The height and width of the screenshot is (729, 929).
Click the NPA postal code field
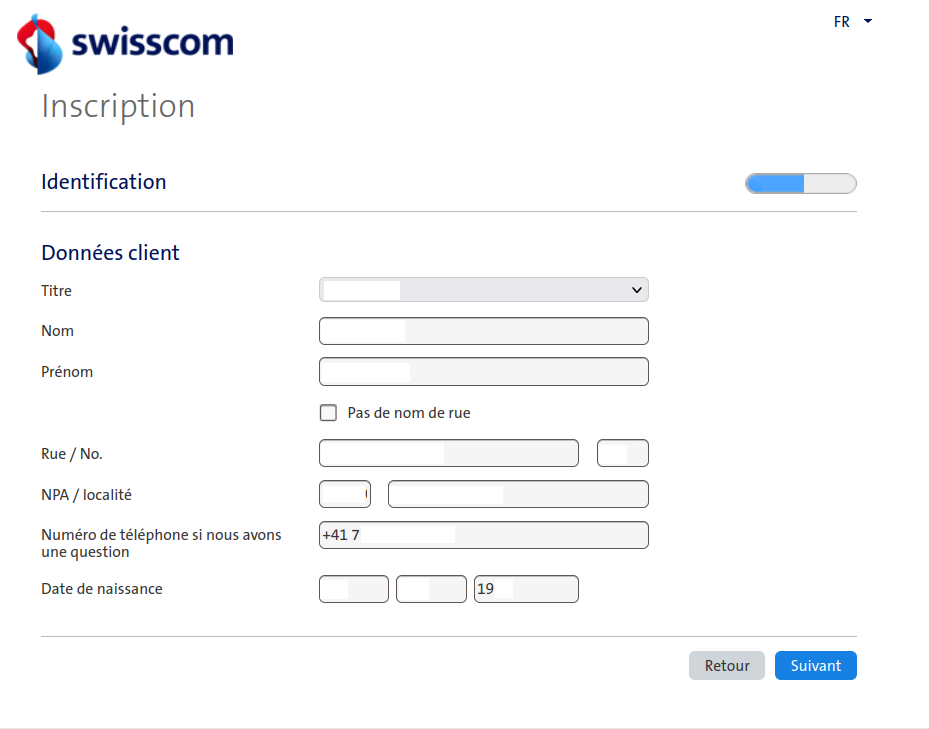pyautogui.click(x=344, y=494)
